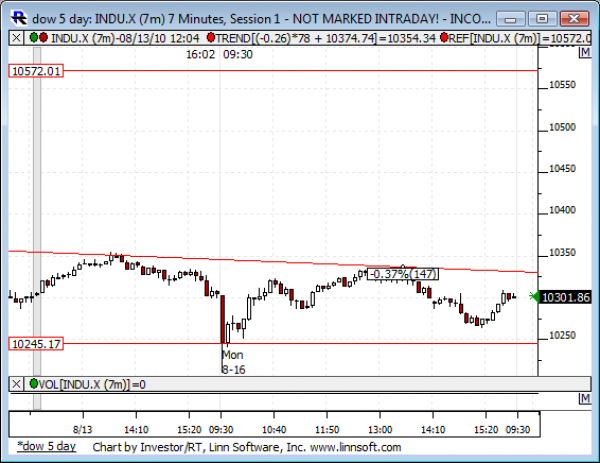Click the 10500 price scale value

[562, 127]
